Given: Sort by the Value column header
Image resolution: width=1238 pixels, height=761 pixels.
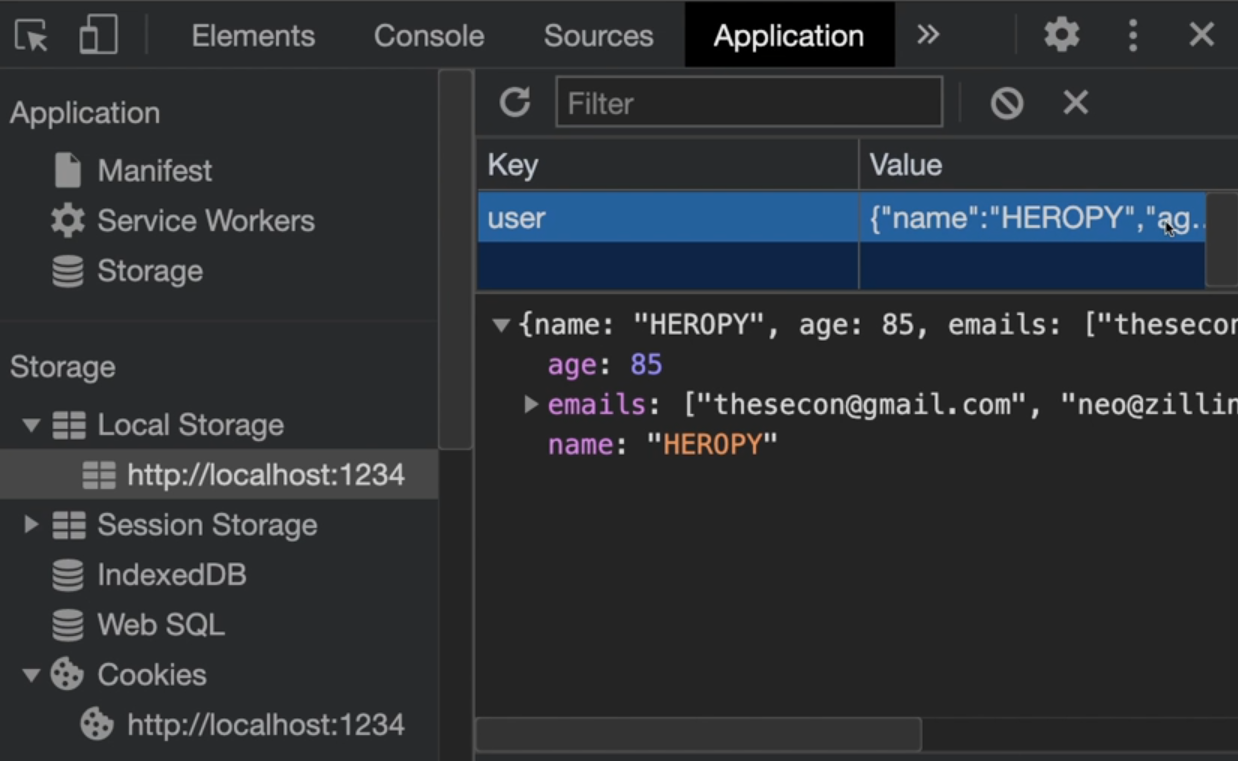Looking at the screenshot, I should (x=1048, y=165).
